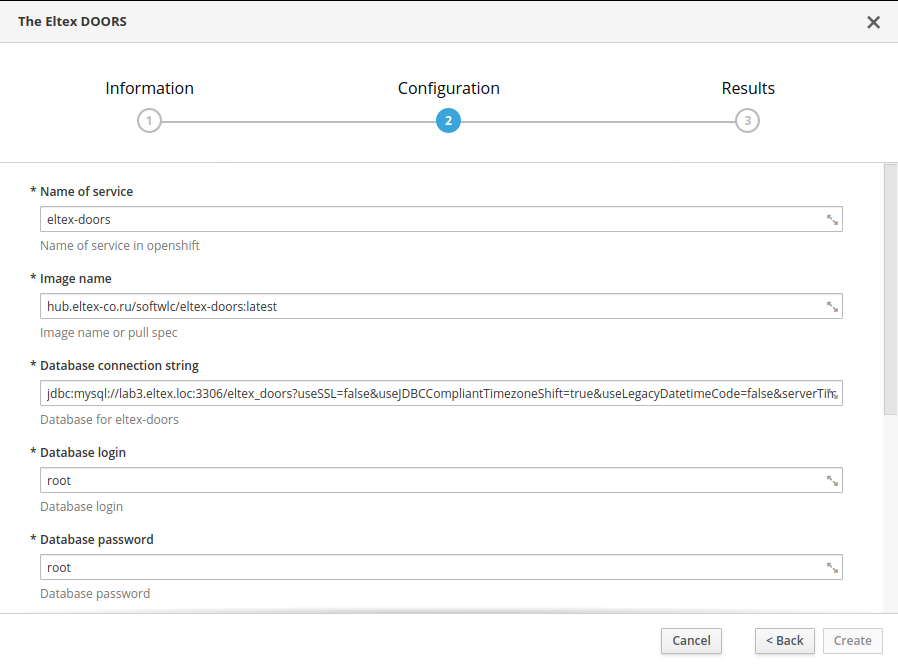898x669 pixels.
Task: Go to step 1 Information circle
Action: pos(149,121)
